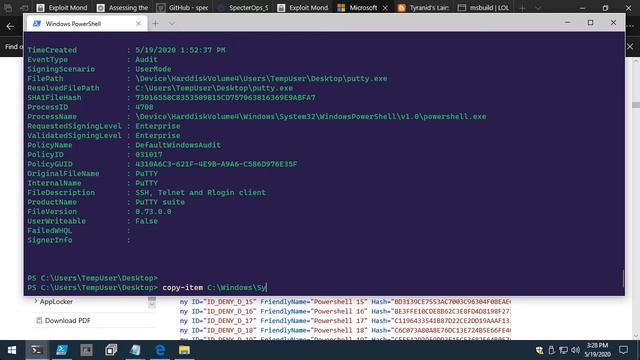Click the ID_DENY_D_15 line in browser
This screenshot has height=360, width=640.
click(x=345, y=302)
